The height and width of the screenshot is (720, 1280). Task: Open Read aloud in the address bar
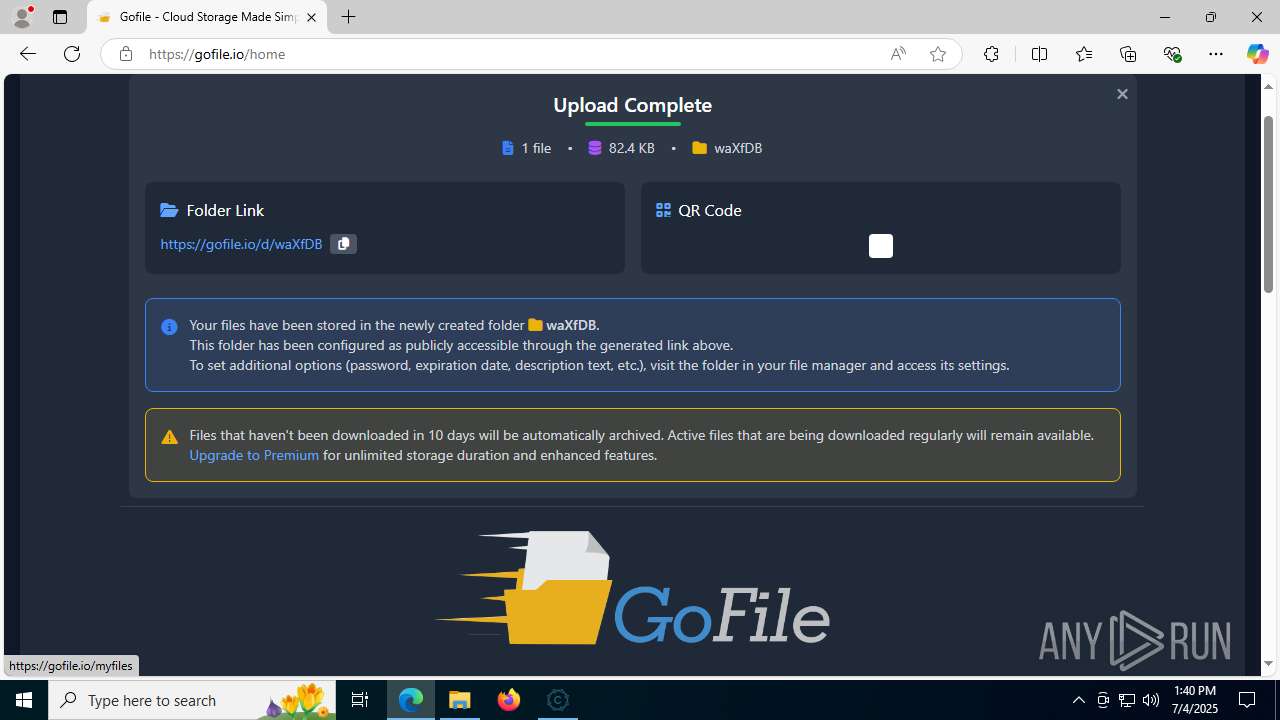tap(898, 54)
